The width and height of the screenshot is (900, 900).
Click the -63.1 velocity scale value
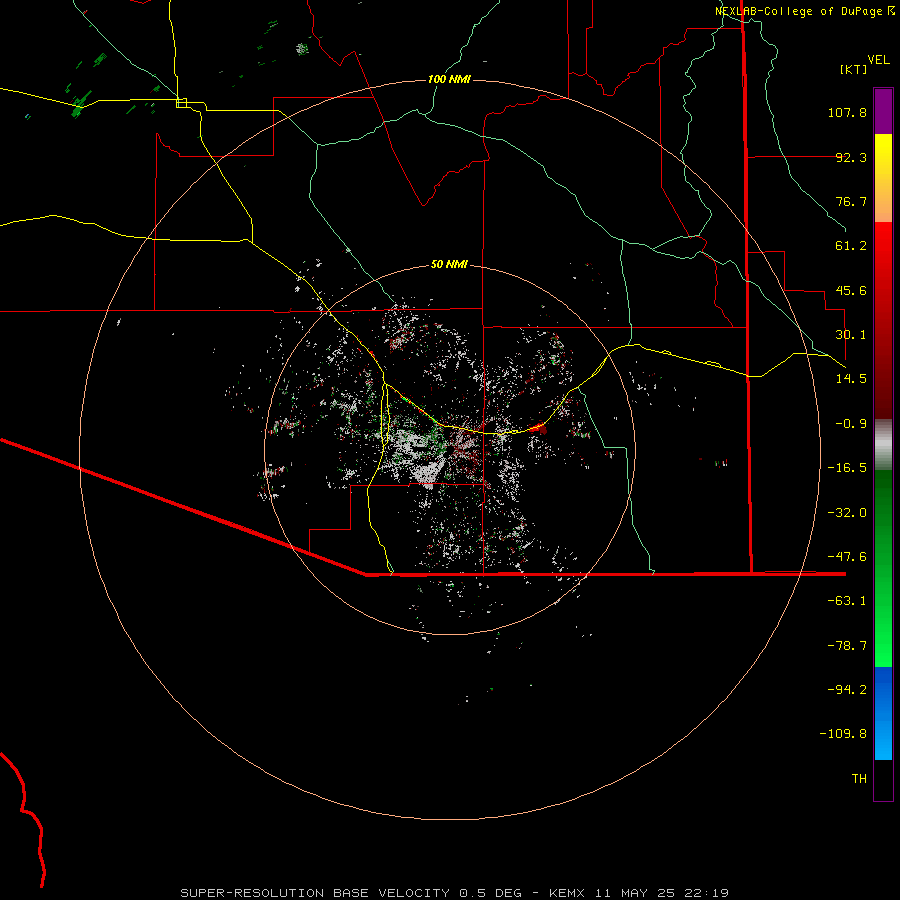pyautogui.click(x=847, y=601)
